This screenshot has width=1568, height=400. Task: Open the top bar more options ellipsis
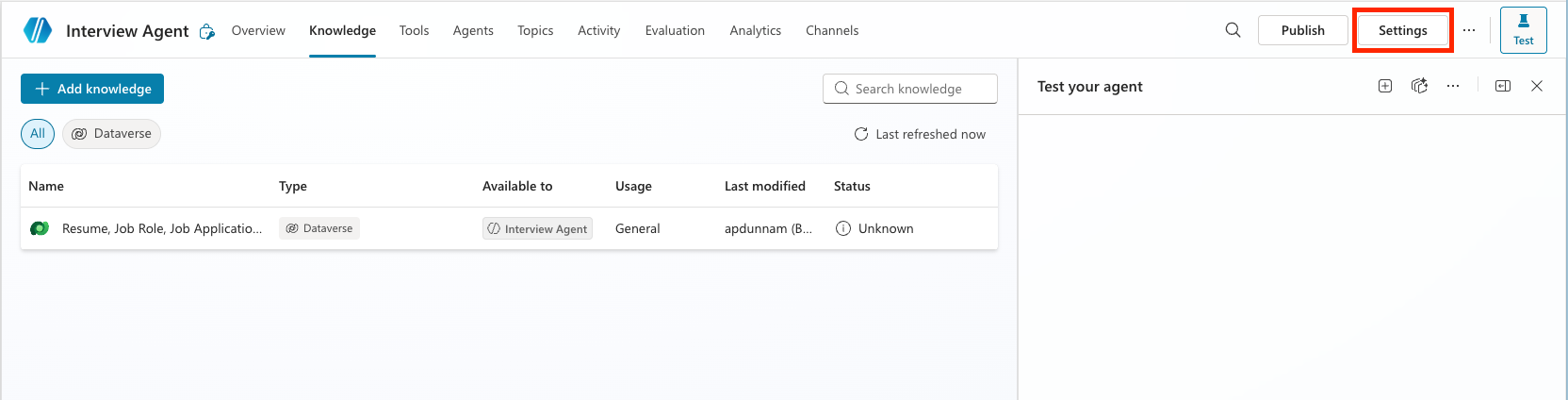[1469, 30]
